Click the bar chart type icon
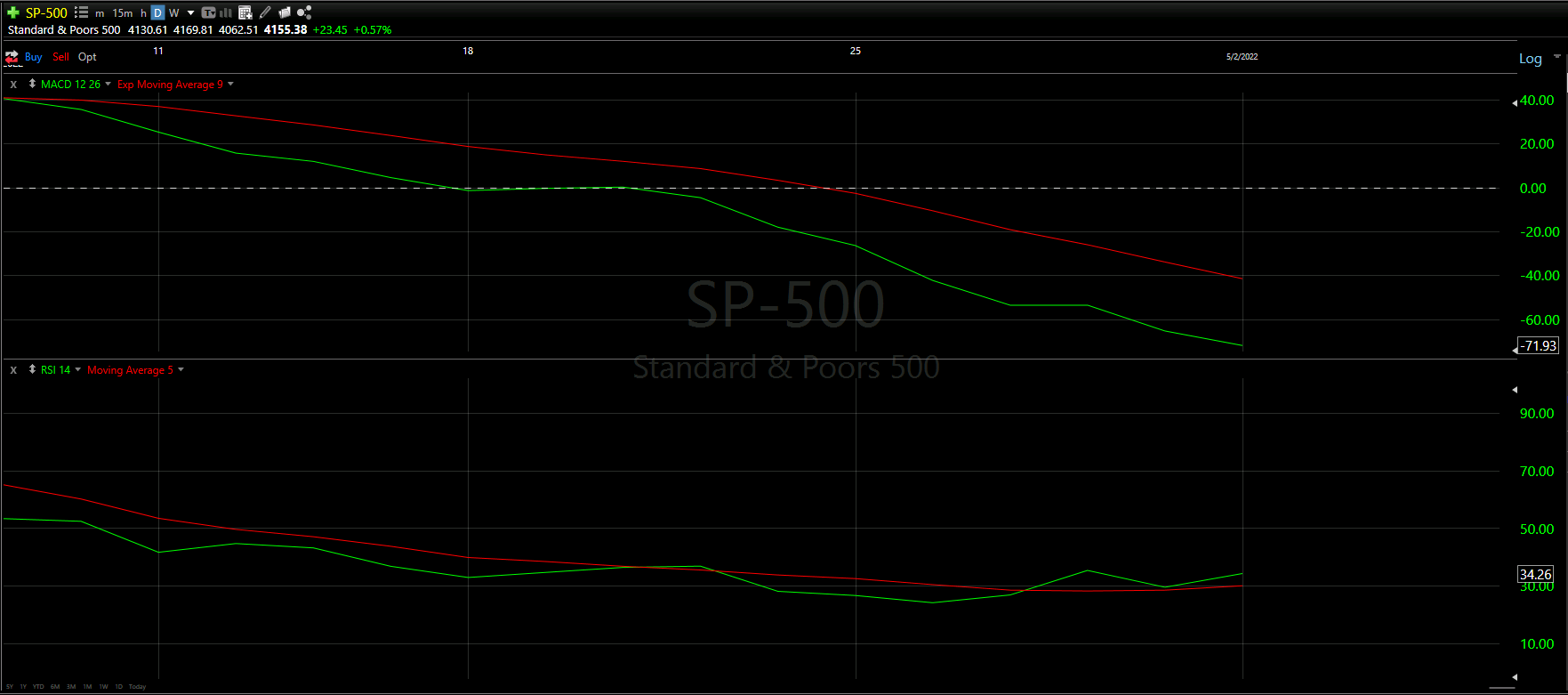 (x=226, y=12)
